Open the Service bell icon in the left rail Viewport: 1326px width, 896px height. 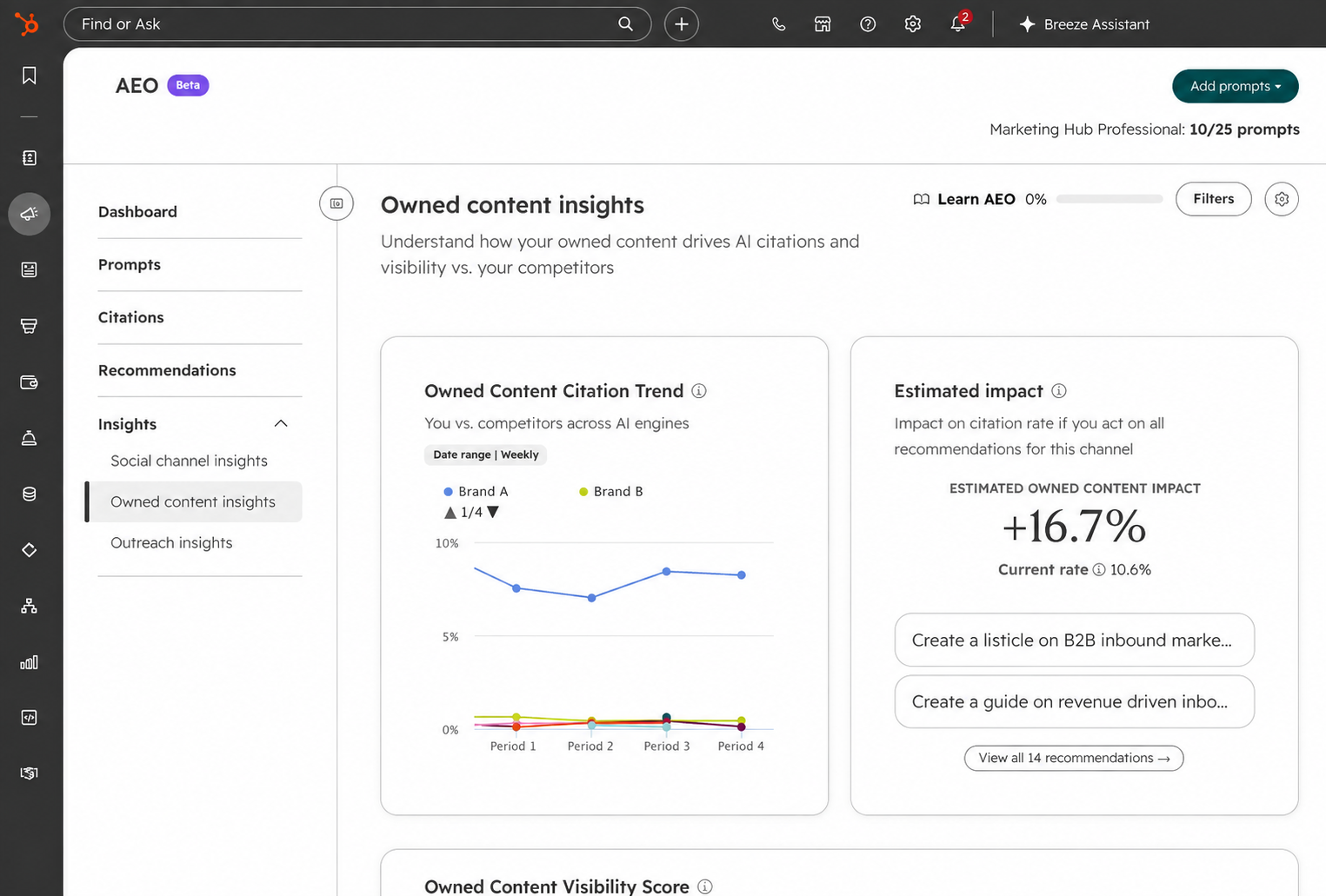coord(30,438)
